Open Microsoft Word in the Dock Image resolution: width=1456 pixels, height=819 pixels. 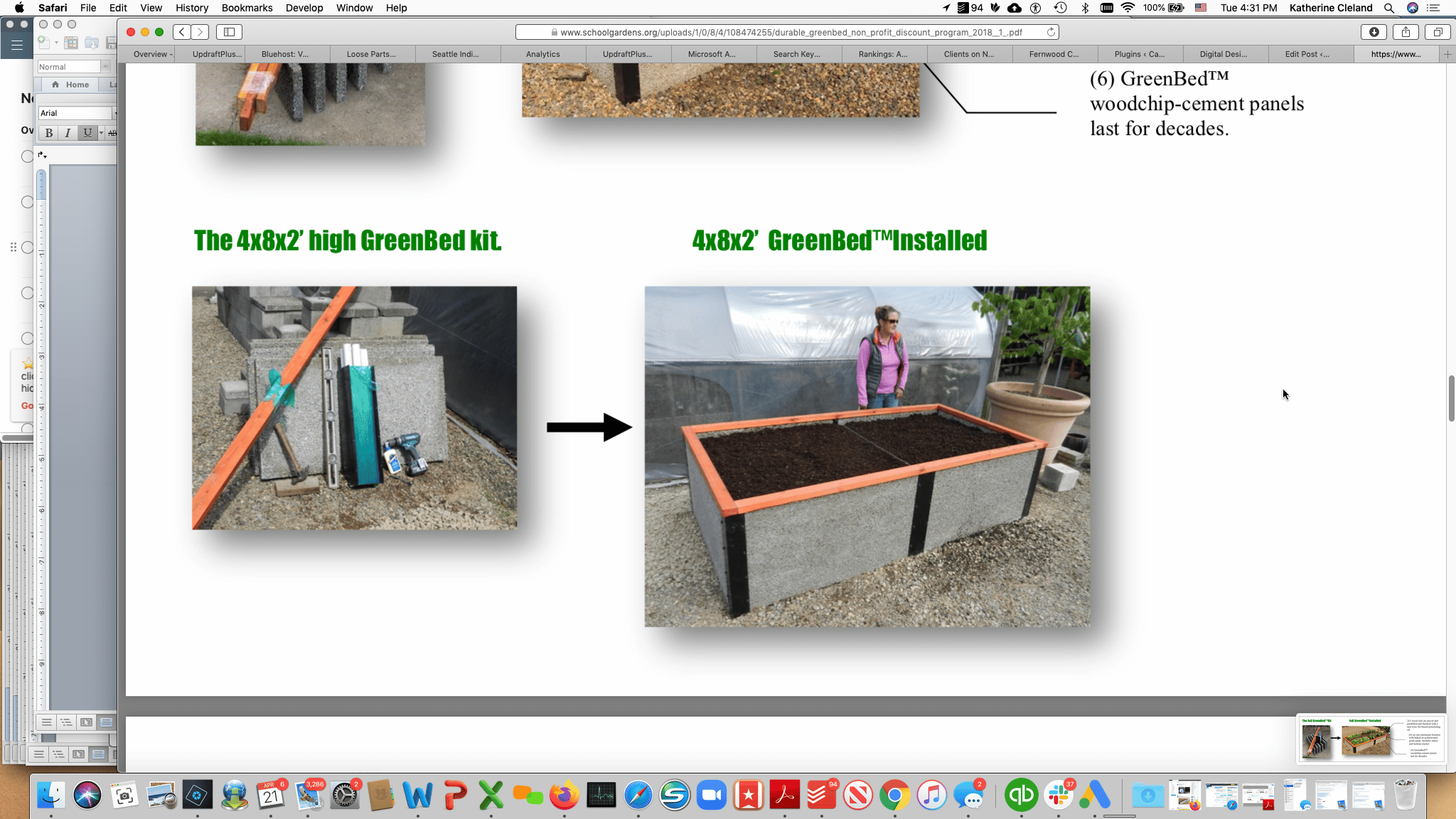click(417, 795)
